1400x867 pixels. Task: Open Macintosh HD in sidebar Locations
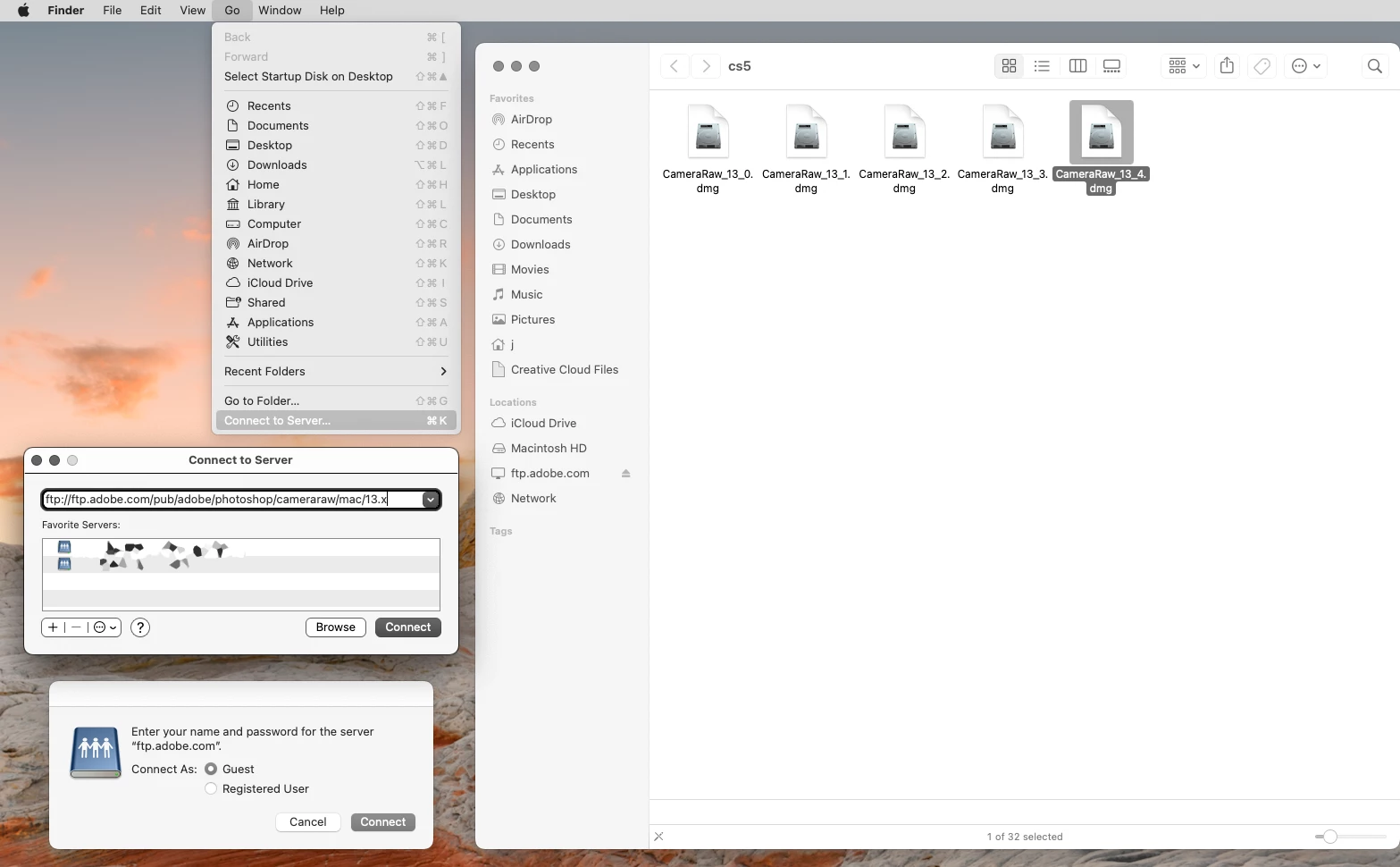tap(549, 449)
